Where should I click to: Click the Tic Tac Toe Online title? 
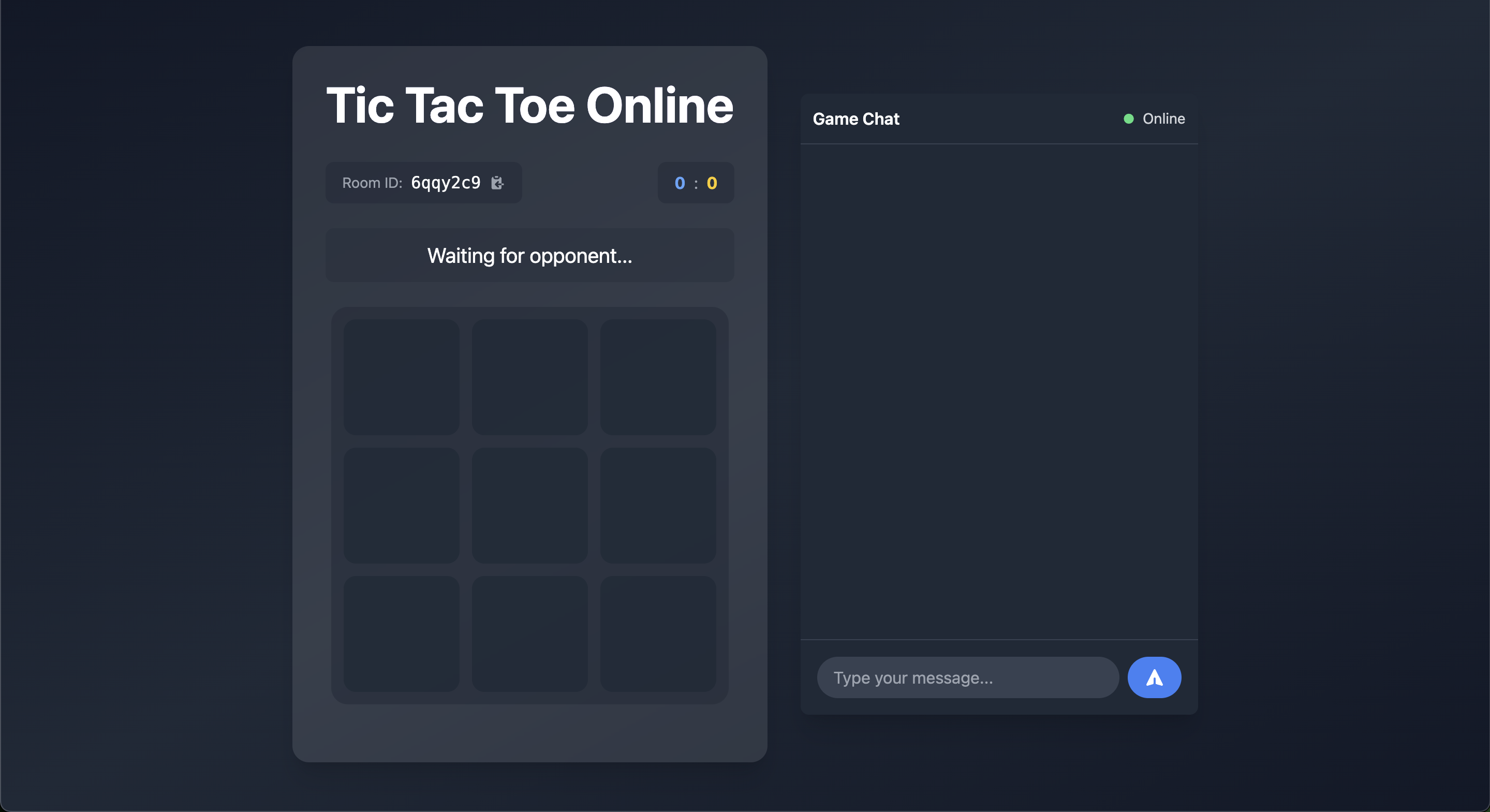pos(529,105)
